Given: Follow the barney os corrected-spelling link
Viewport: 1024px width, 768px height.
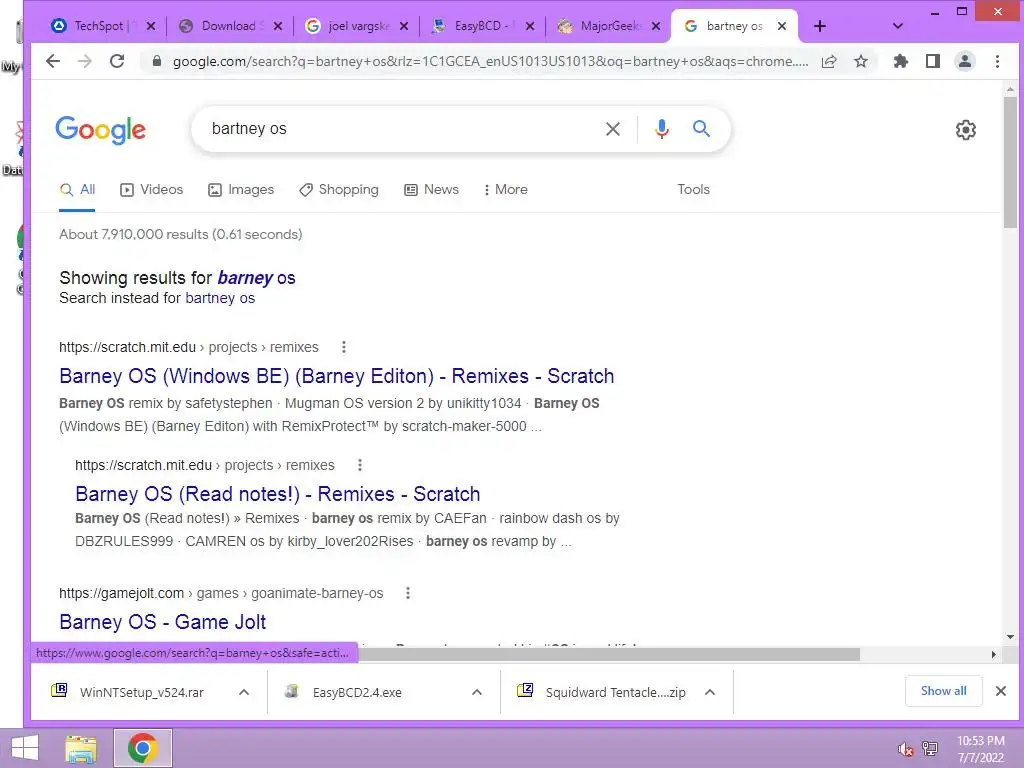Looking at the screenshot, I should pos(257,278).
